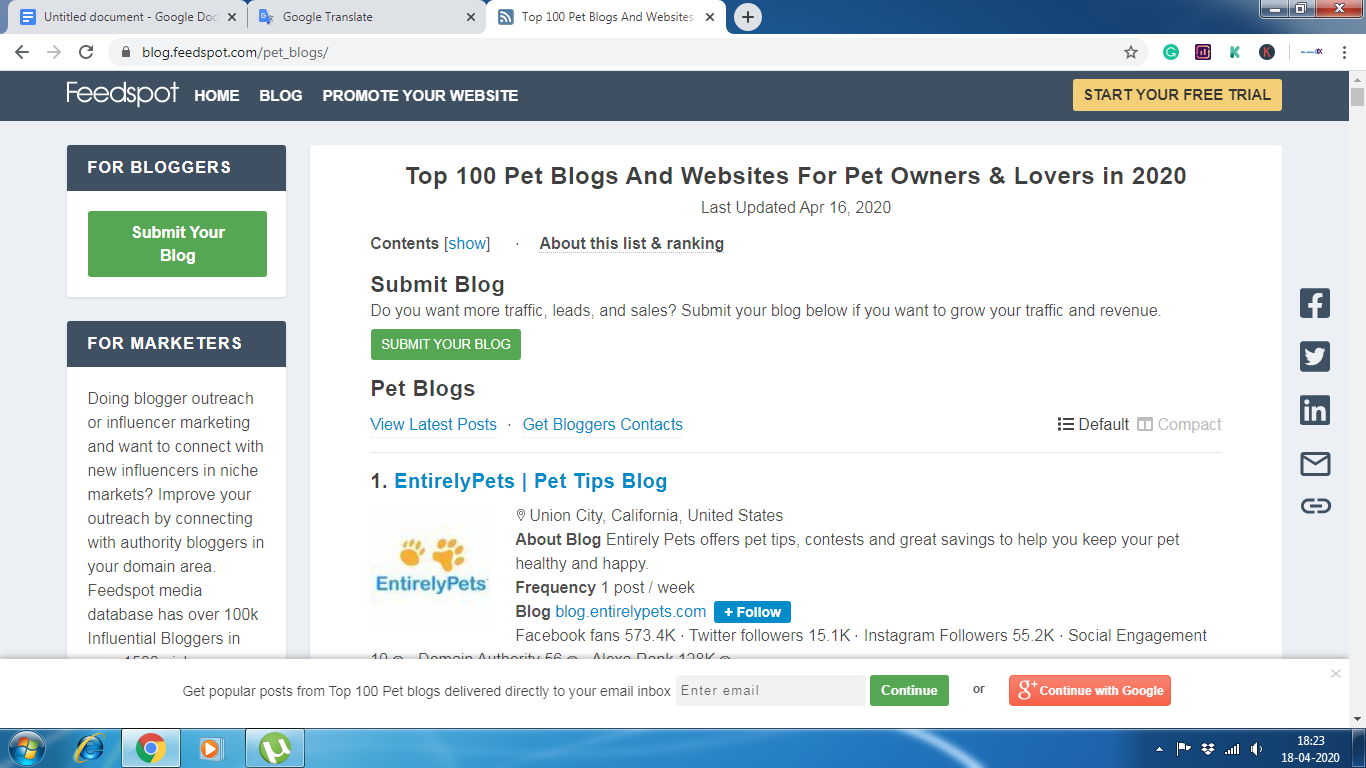Open the HOME menu item
This screenshot has height=768, width=1366.
pyautogui.click(x=217, y=96)
